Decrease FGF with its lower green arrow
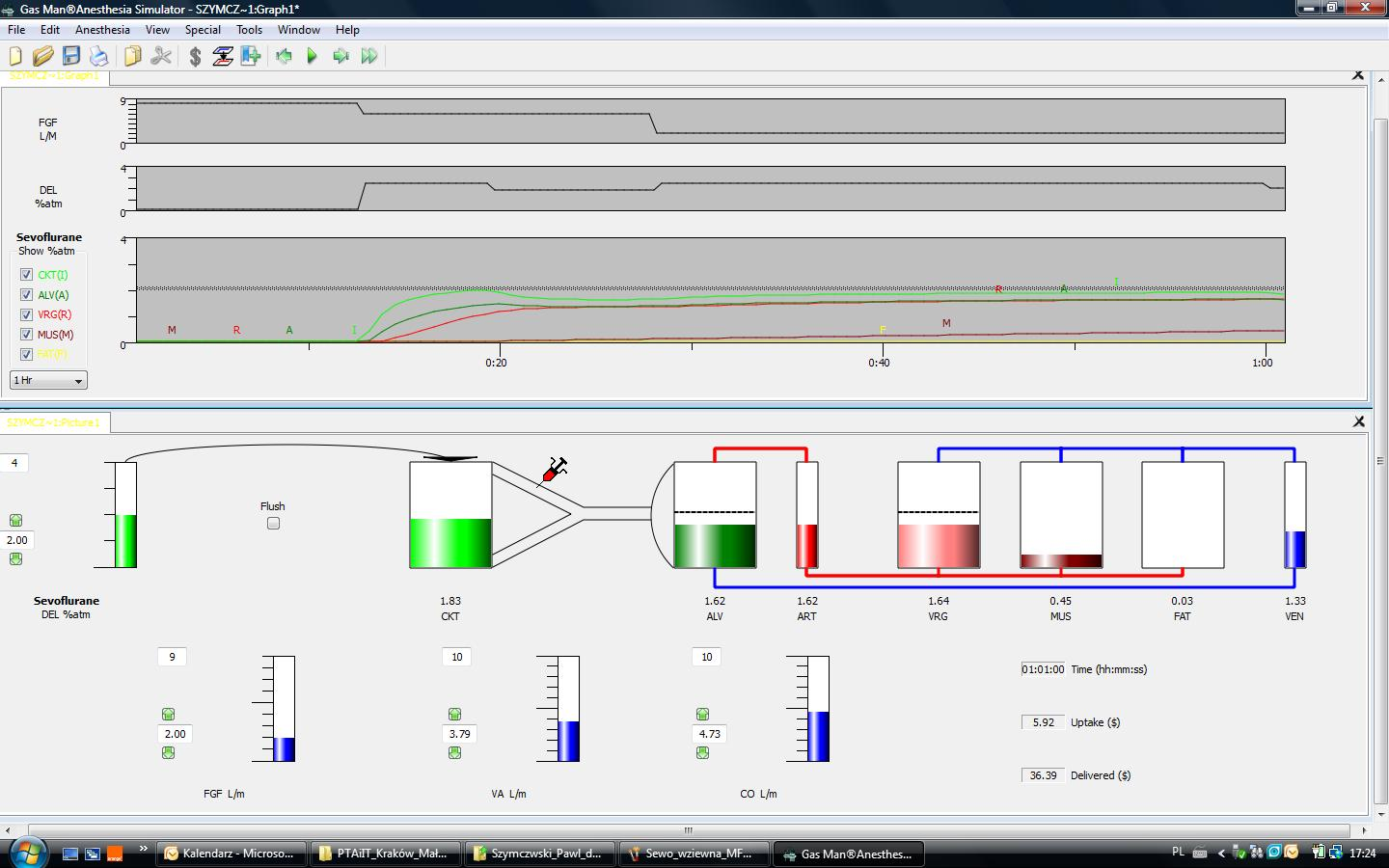This screenshot has width=1389, height=868. (168, 753)
